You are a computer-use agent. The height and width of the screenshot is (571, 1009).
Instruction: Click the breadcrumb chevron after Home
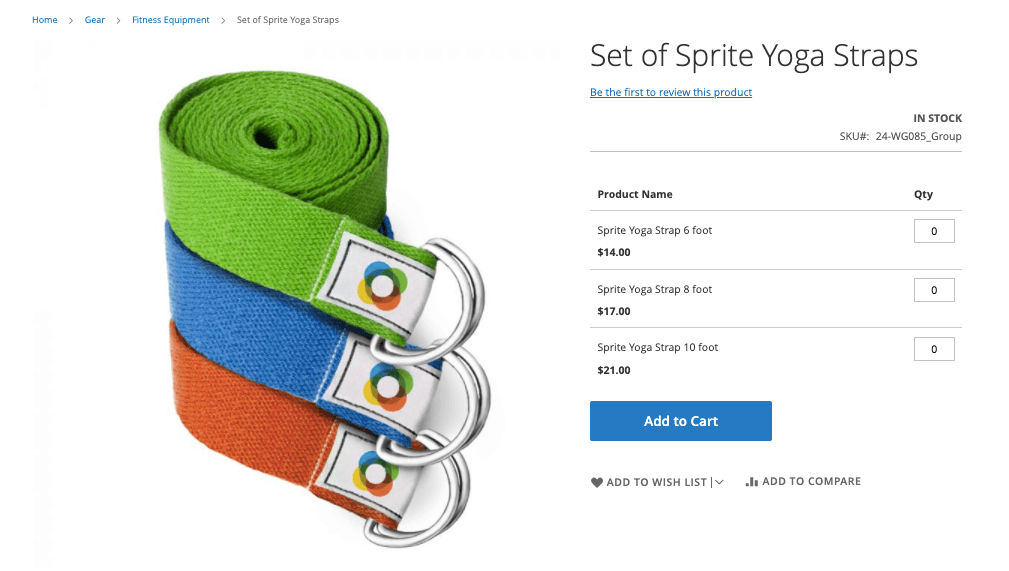71,20
